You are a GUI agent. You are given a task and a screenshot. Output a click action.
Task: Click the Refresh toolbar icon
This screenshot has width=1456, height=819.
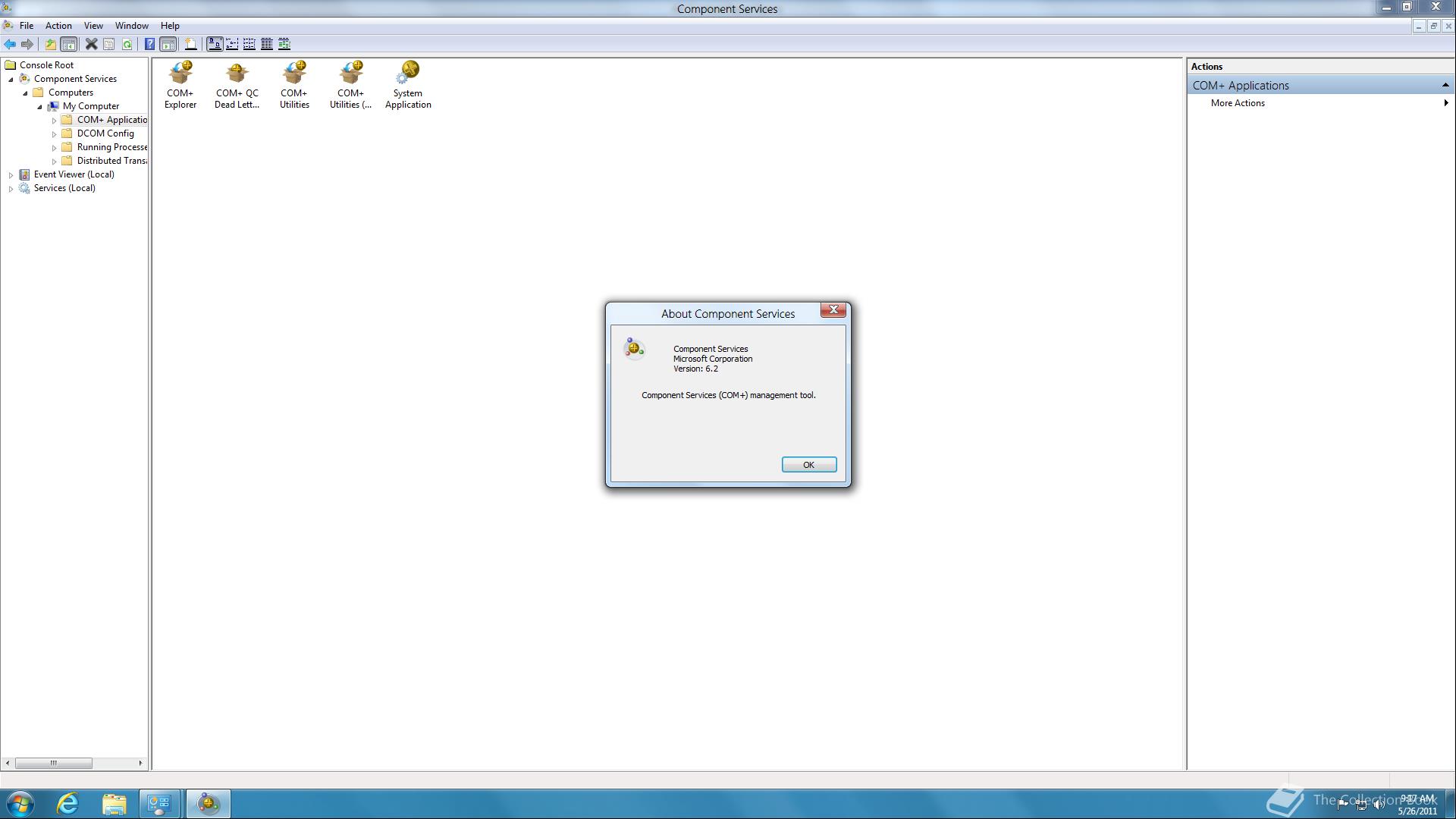pyautogui.click(x=127, y=44)
